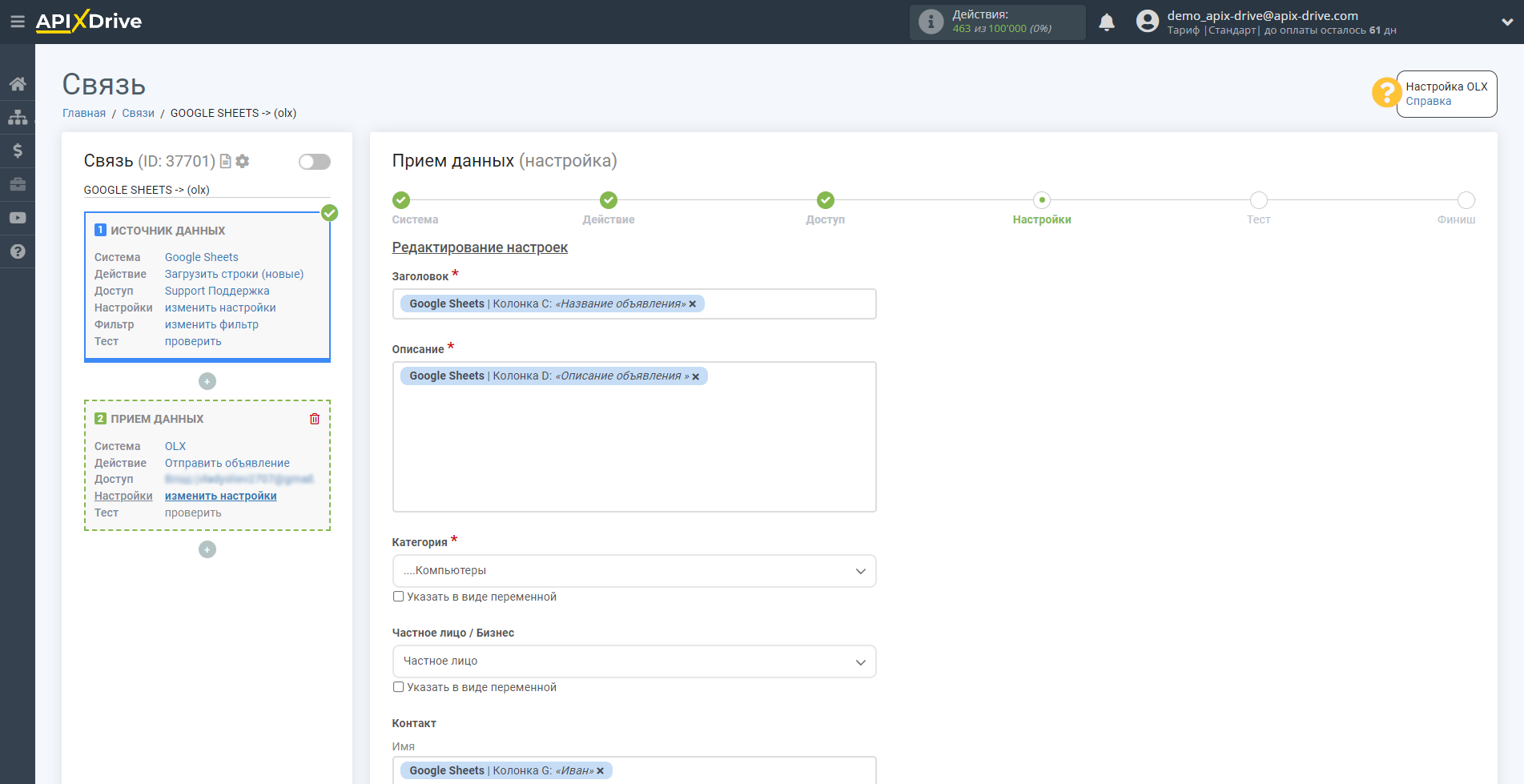1524x784 pixels.
Task: Open notifications bell
Action: pos(1107,22)
